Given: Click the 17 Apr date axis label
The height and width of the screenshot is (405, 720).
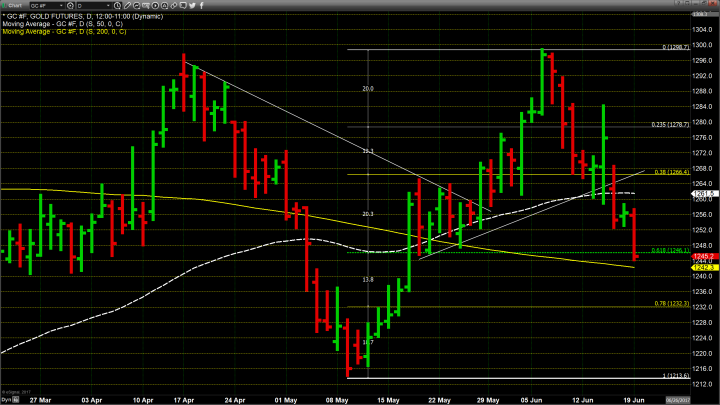Looking at the screenshot, I should click(184, 400).
